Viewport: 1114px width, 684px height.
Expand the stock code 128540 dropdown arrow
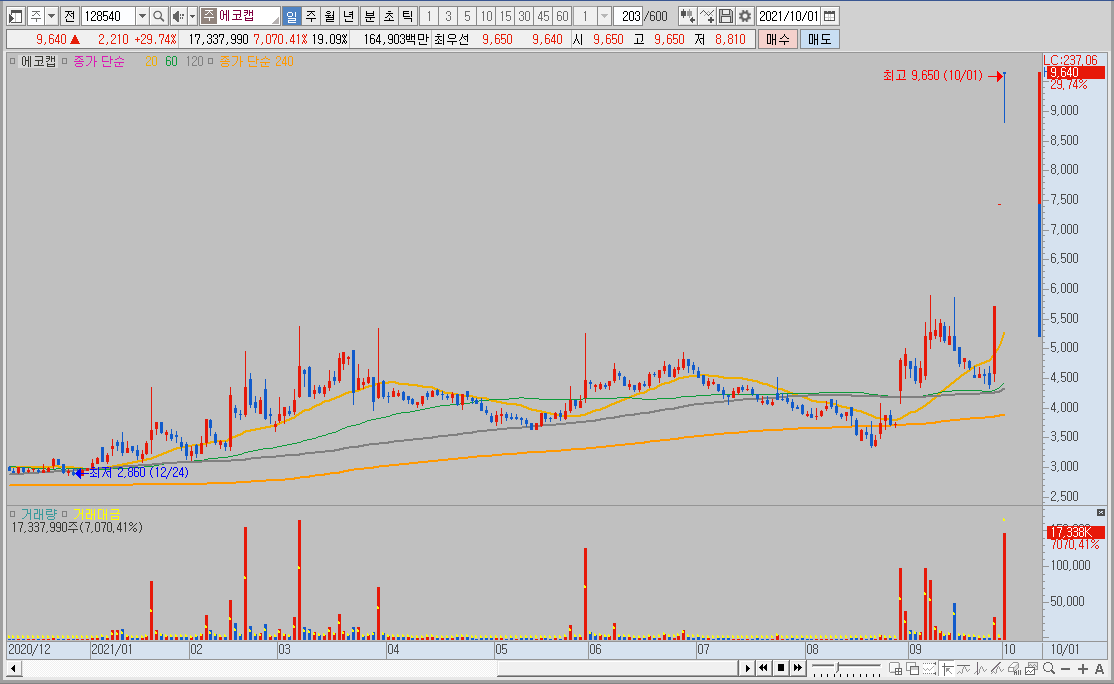pyautogui.click(x=142, y=16)
